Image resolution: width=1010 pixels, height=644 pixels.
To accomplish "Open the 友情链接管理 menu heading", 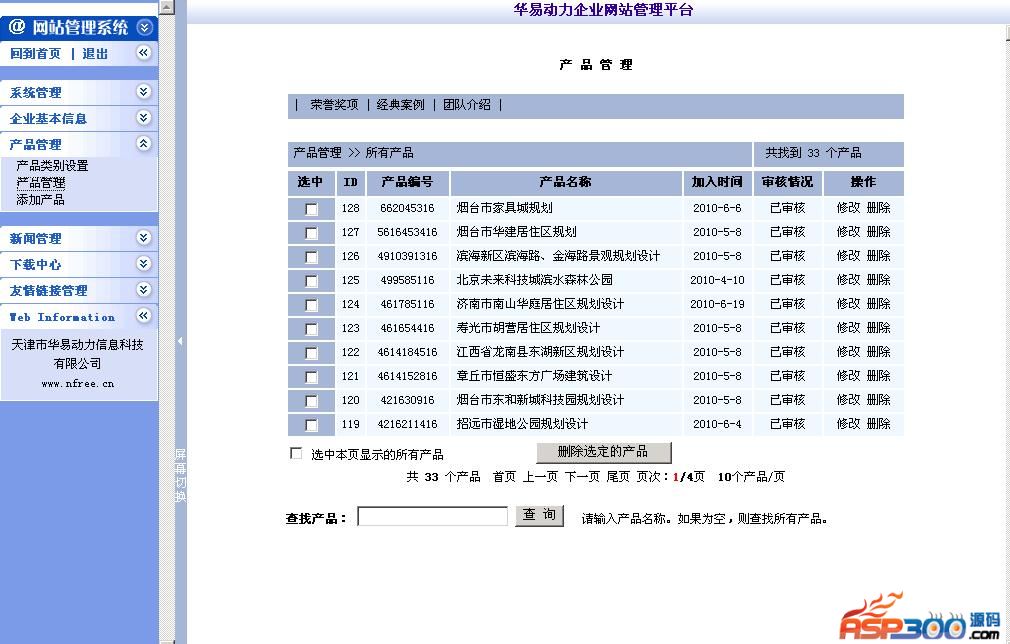I will click(x=48, y=290).
